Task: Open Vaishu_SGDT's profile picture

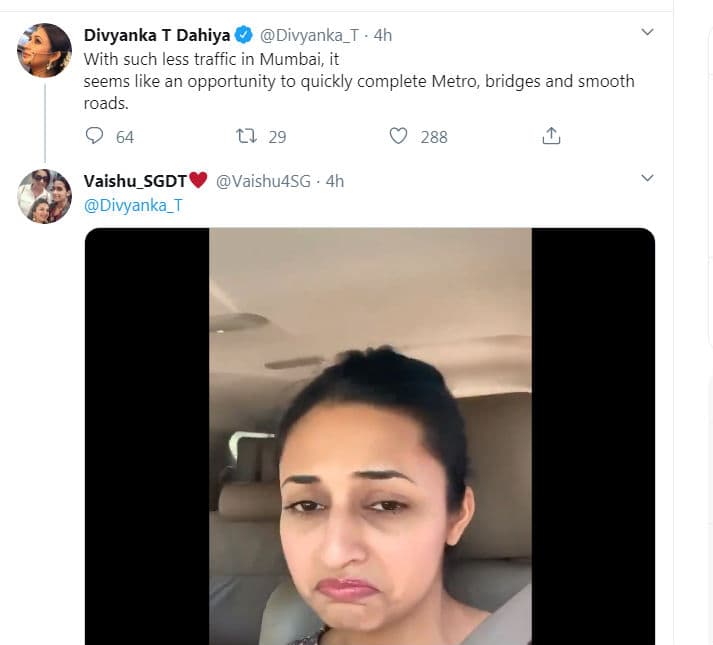Action: pyautogui.click(x=45, y=197)
